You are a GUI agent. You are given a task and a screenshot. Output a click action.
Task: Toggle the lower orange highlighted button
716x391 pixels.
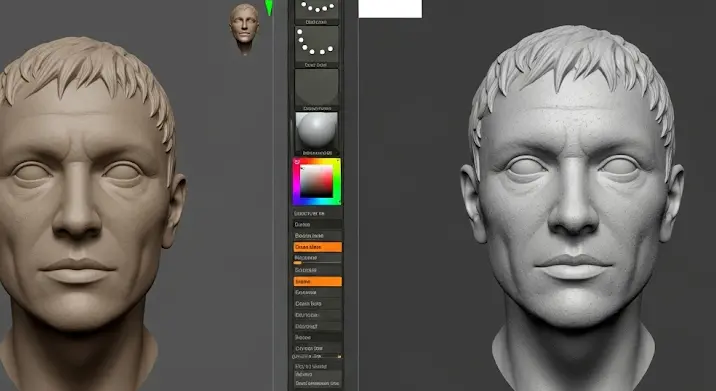(317, 281)
